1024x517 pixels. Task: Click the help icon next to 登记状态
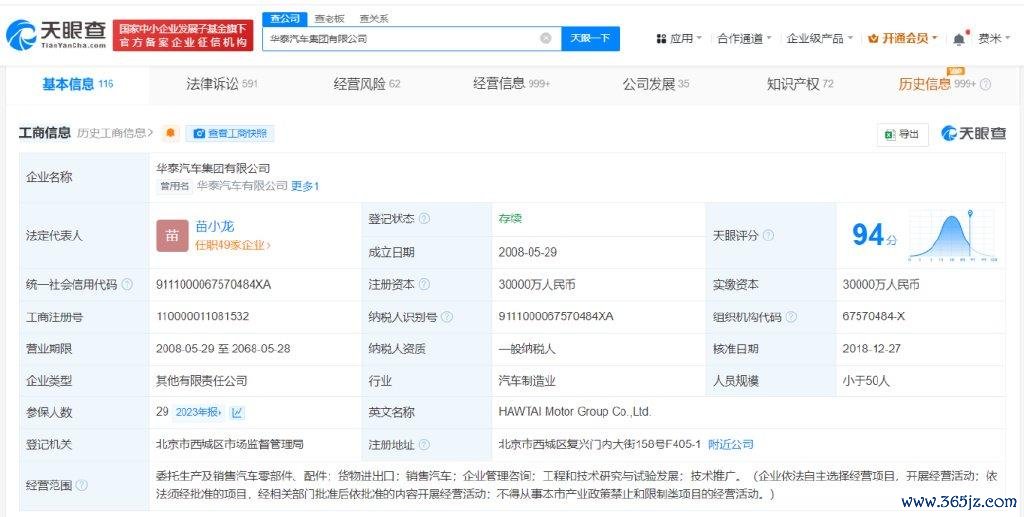click(424, 219)
